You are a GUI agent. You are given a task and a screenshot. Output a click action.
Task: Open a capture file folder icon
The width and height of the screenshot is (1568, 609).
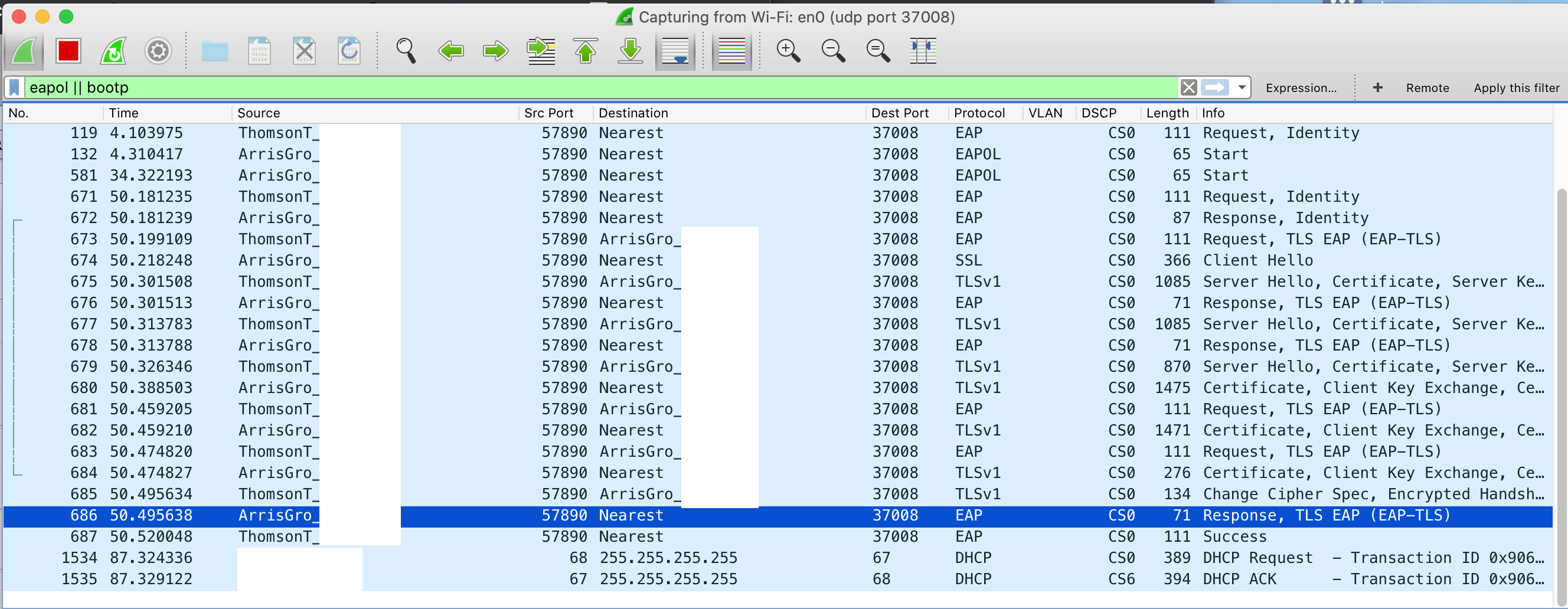(x=214, y=51)
